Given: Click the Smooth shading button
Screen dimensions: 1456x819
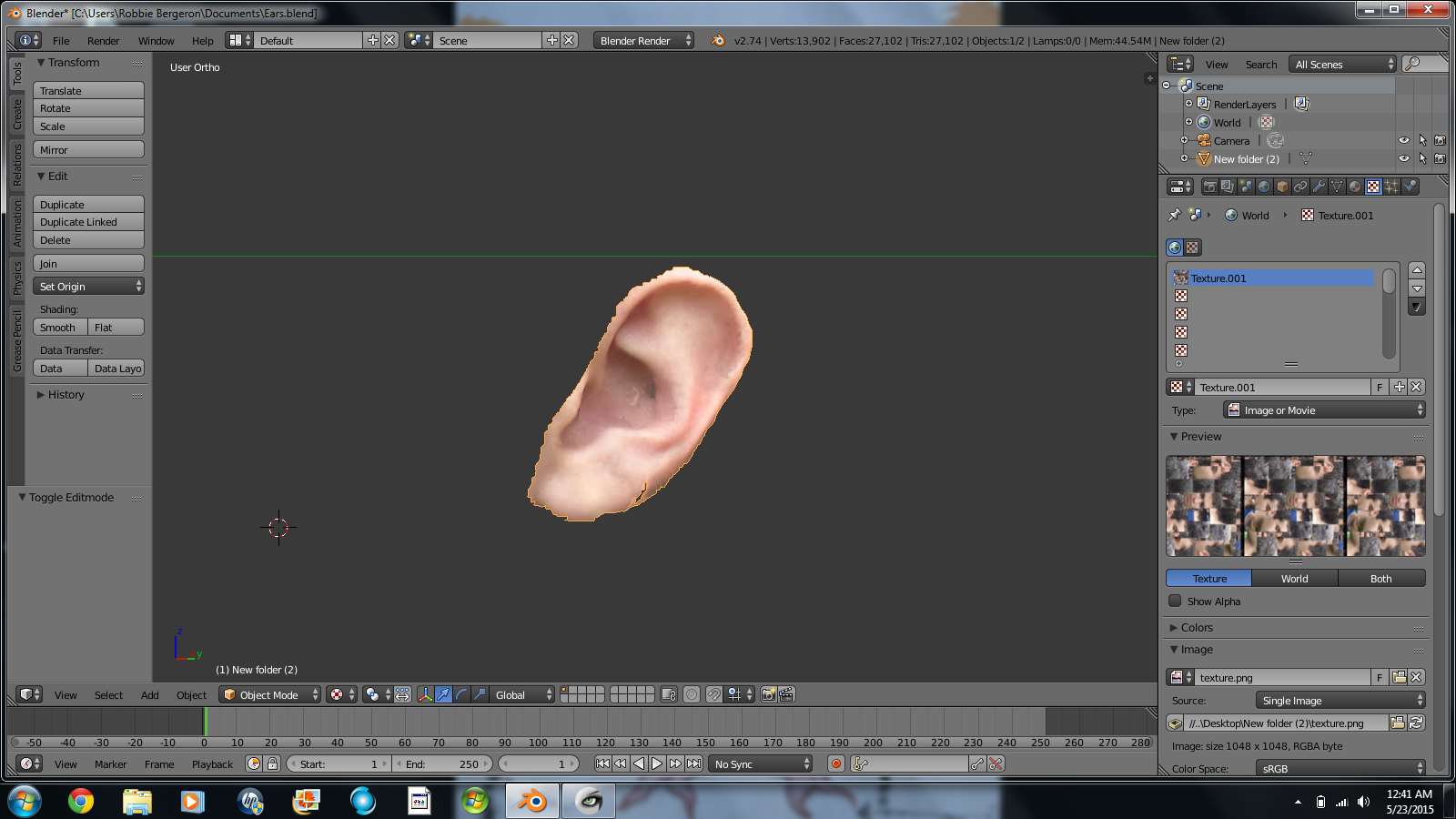Looking at the screenshot, I should click(60, 327).
